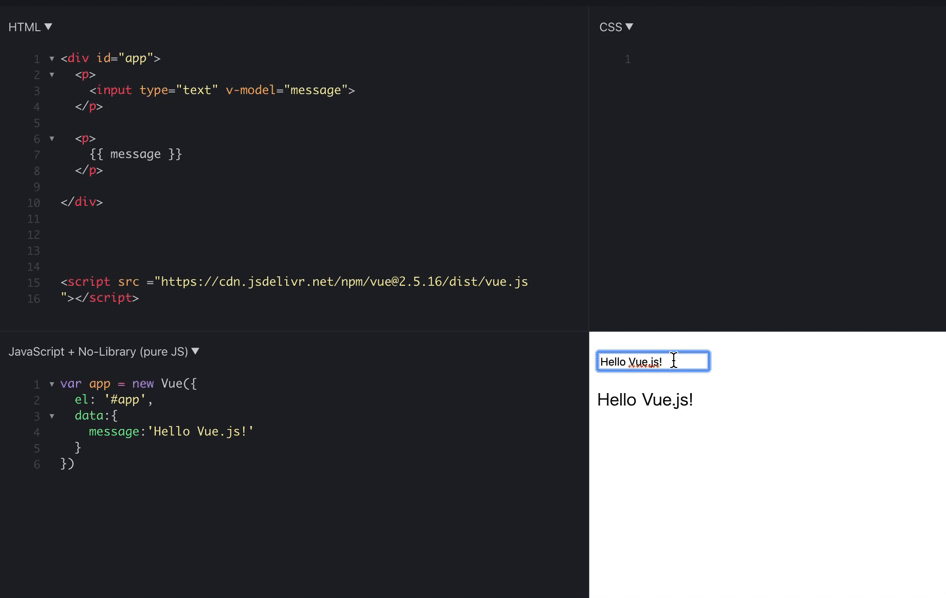
Task: Collapse the div id="app" fold arrow
Action: pyautogui.click(x=52, y=59)
